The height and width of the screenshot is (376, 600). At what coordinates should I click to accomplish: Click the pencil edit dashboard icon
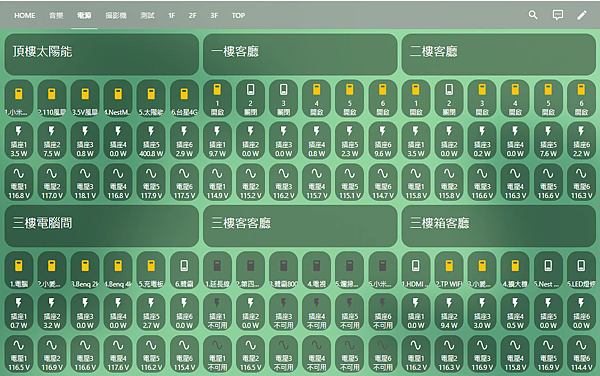pos(582,15)
